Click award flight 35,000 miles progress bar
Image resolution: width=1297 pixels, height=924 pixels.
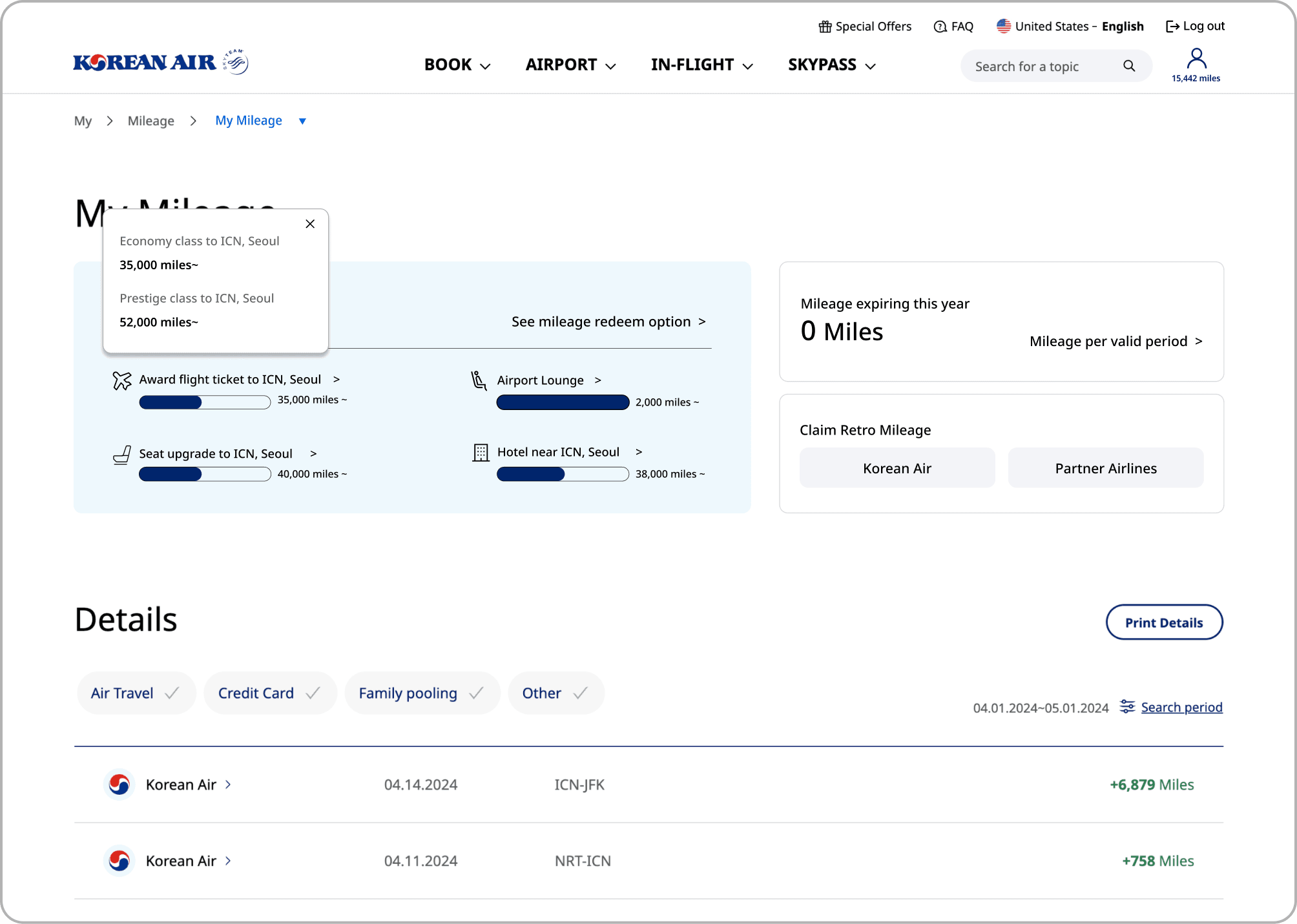[x=205, y=402]
